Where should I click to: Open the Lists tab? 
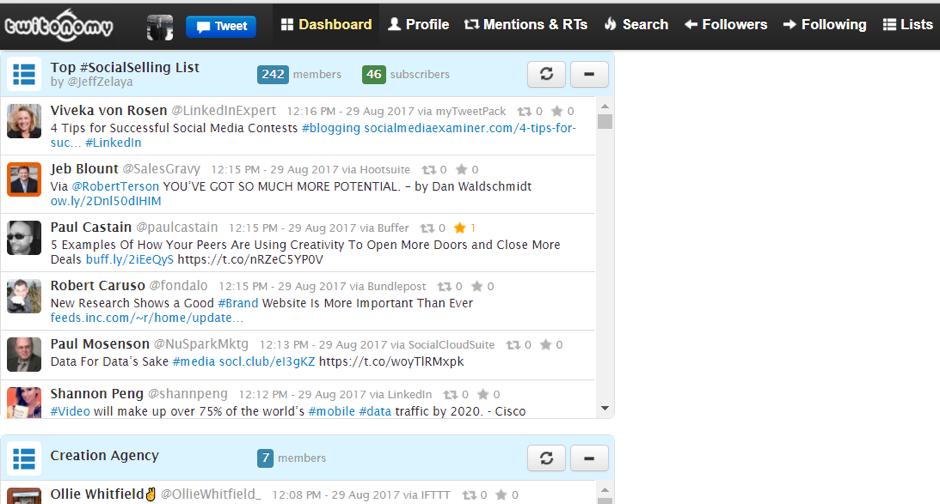pos(908,25)
